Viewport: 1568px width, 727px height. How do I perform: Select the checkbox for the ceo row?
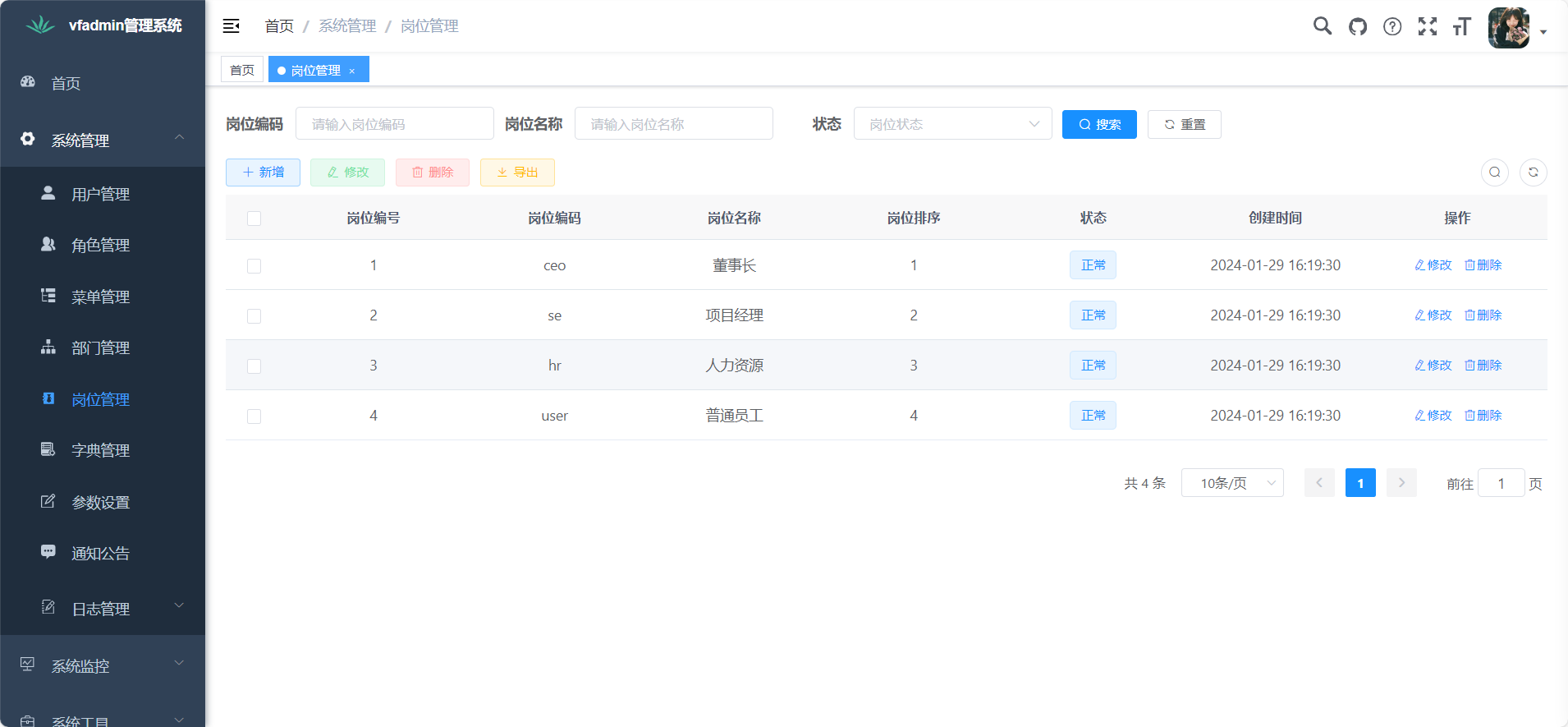tap(254, 266)
